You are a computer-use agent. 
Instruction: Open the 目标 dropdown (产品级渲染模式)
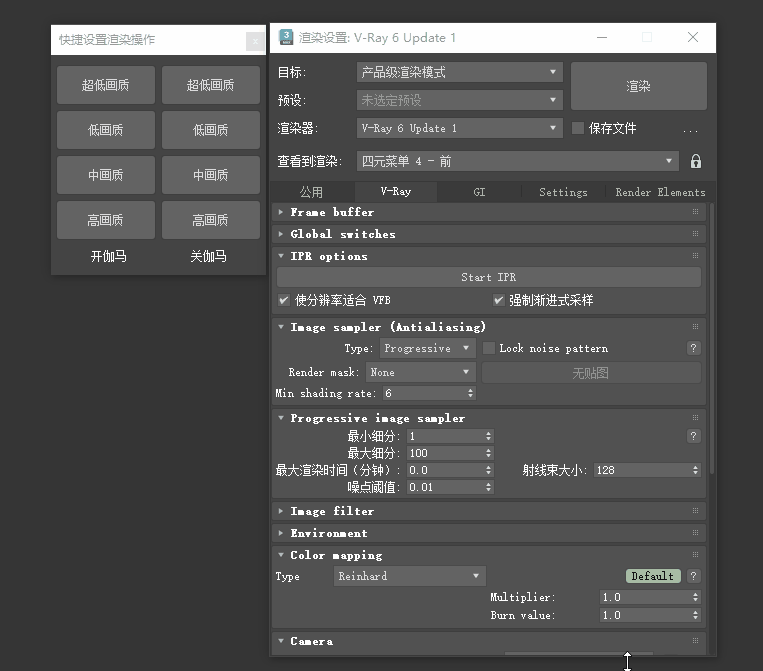(459, 72)
